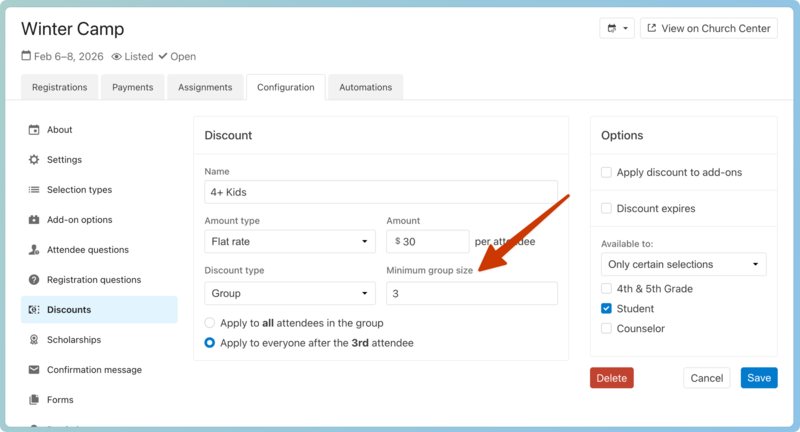
Task: Click the red Delete button
Action: pos(611,378)
